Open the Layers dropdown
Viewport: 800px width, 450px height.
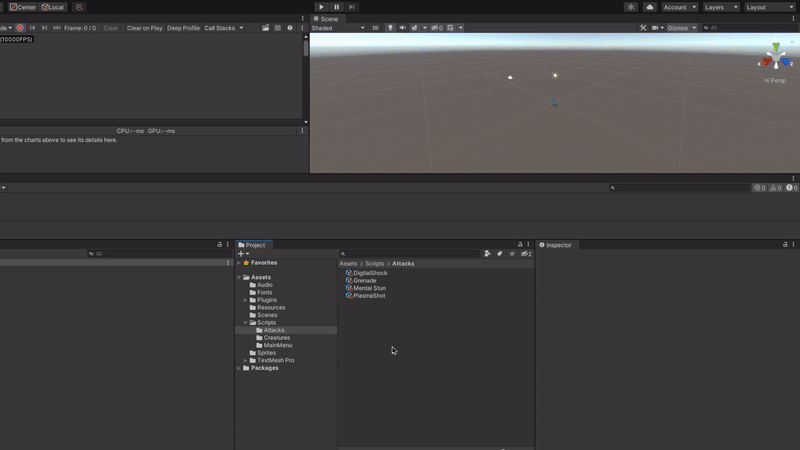click(719, 7)
